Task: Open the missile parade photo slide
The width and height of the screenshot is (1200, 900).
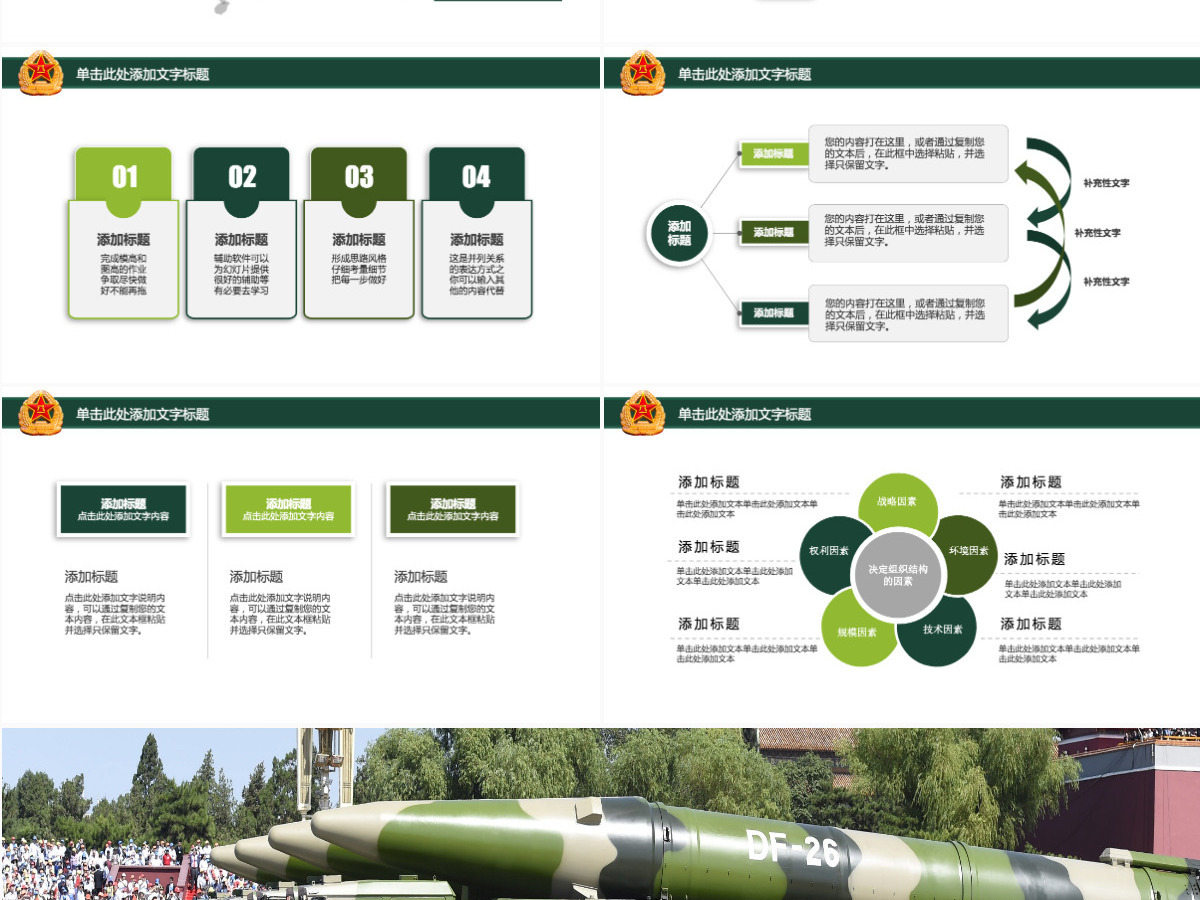Action: click(x=600, y=814)
